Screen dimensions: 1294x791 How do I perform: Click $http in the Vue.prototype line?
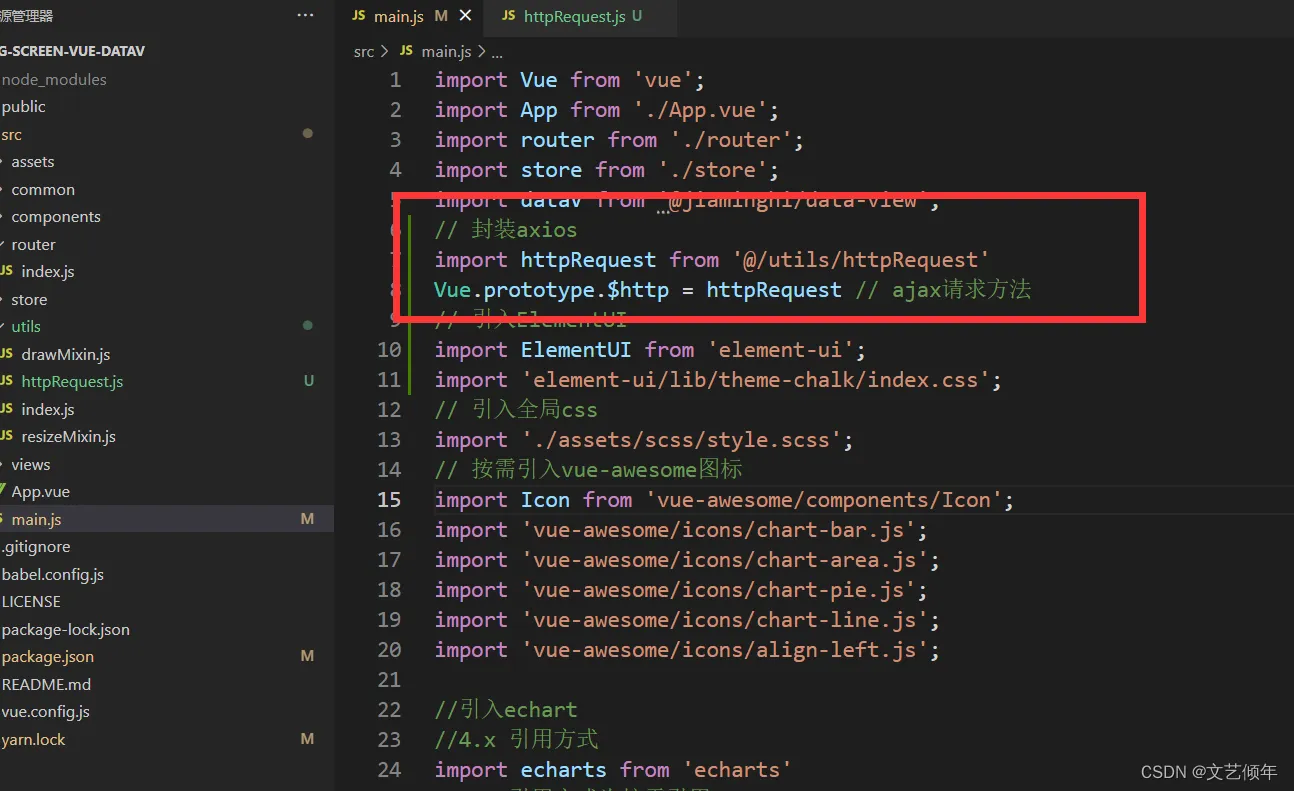coord(638,290)
